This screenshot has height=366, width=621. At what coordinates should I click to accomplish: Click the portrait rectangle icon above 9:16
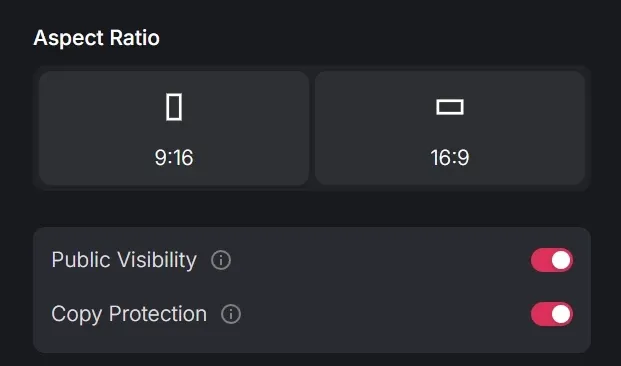174,107
